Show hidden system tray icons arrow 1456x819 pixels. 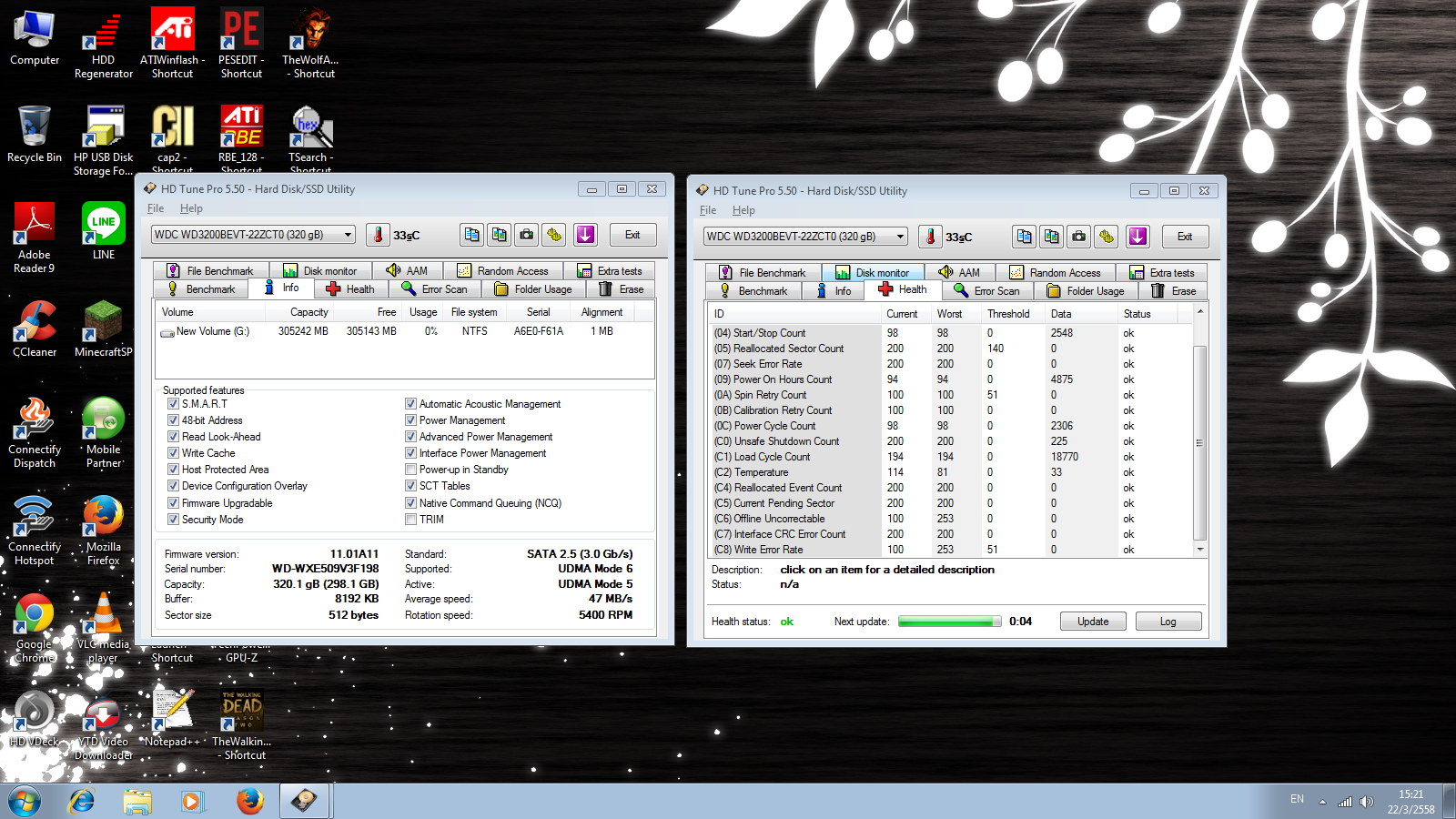1322,802
